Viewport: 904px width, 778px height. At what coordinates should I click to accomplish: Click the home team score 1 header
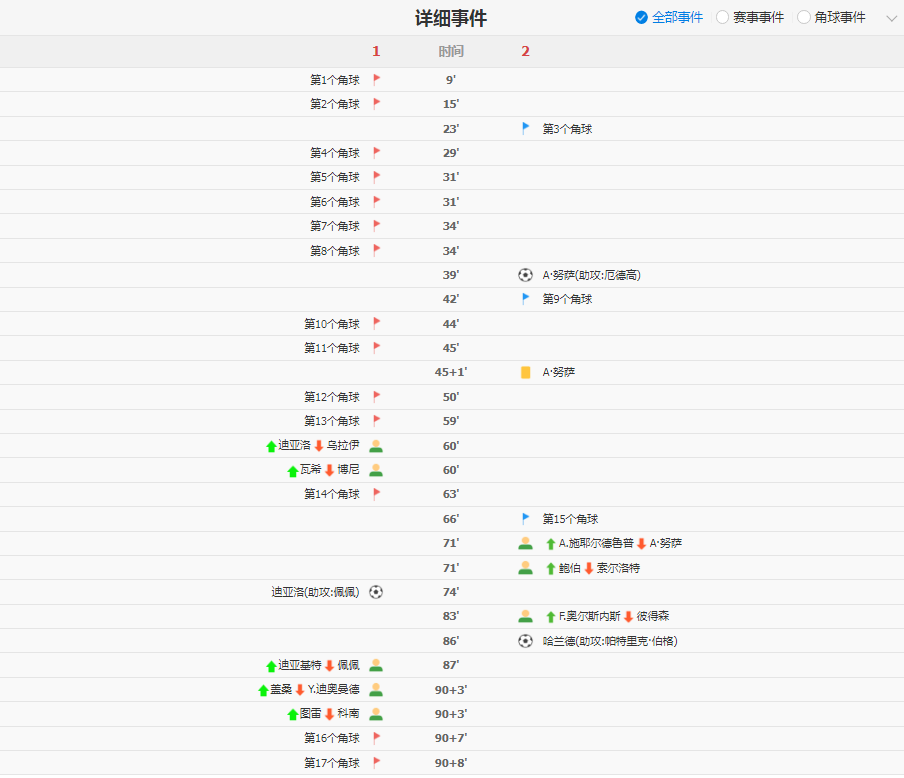point(376,51)
